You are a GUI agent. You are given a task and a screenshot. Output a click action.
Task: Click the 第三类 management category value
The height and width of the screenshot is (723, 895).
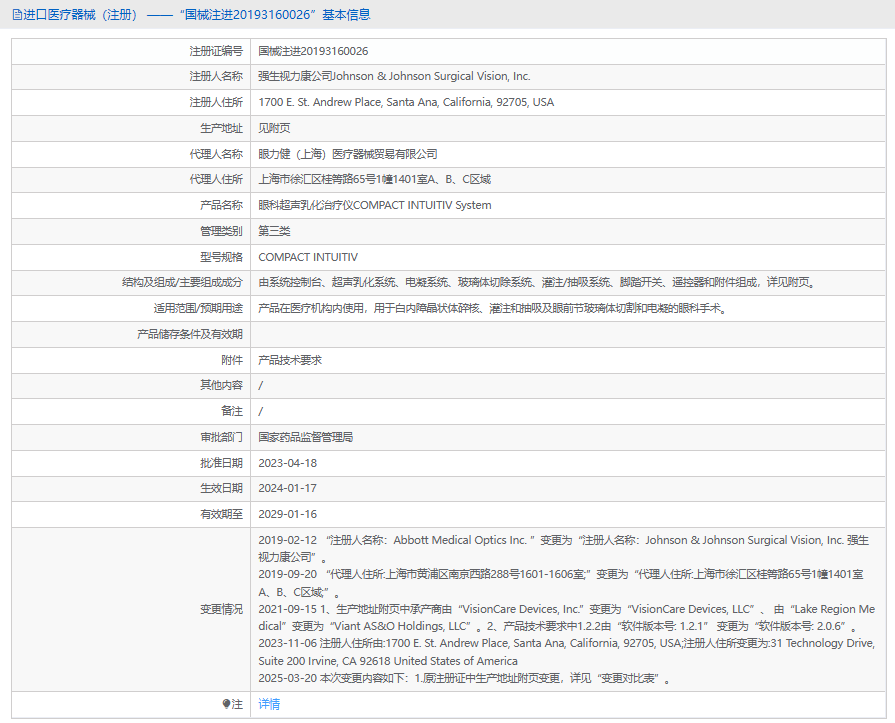[274, 231]
